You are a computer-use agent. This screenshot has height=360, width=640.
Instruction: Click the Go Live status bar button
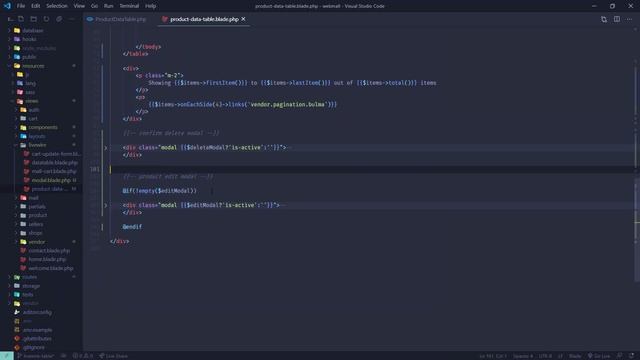pyautogui.click(x=599, y=356)
